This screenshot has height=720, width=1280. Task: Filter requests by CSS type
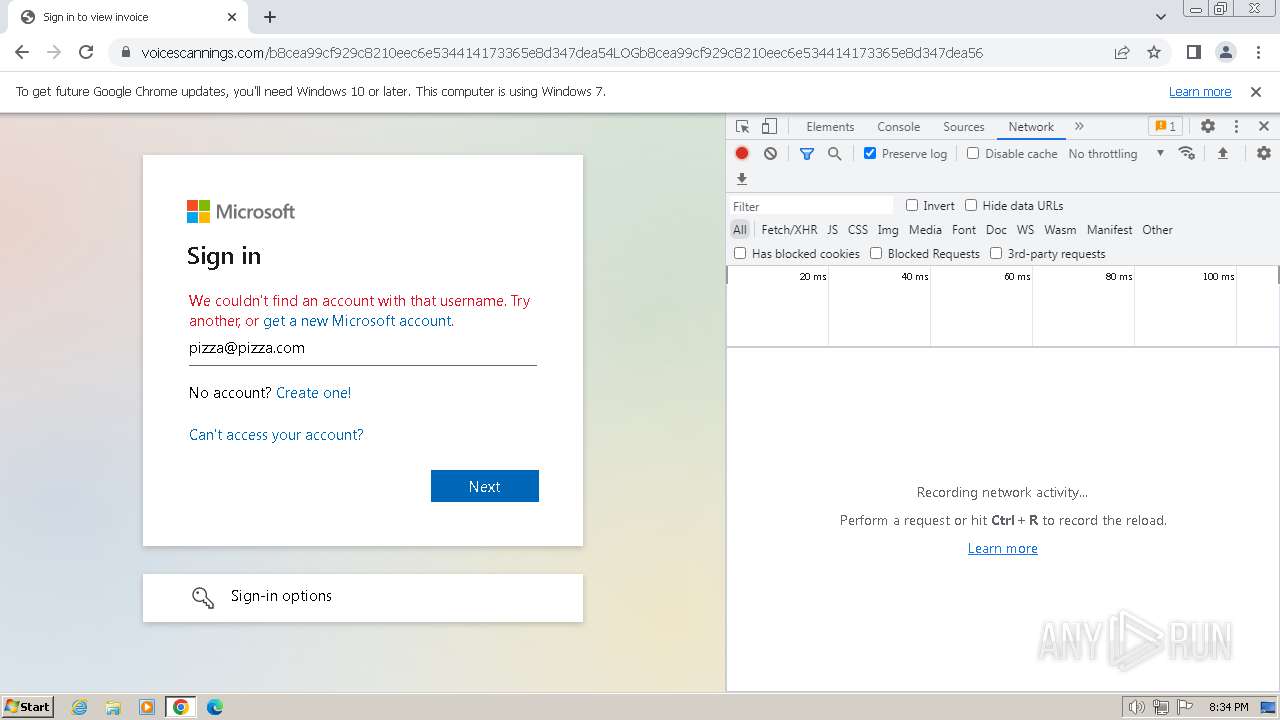tap(858, 229)
